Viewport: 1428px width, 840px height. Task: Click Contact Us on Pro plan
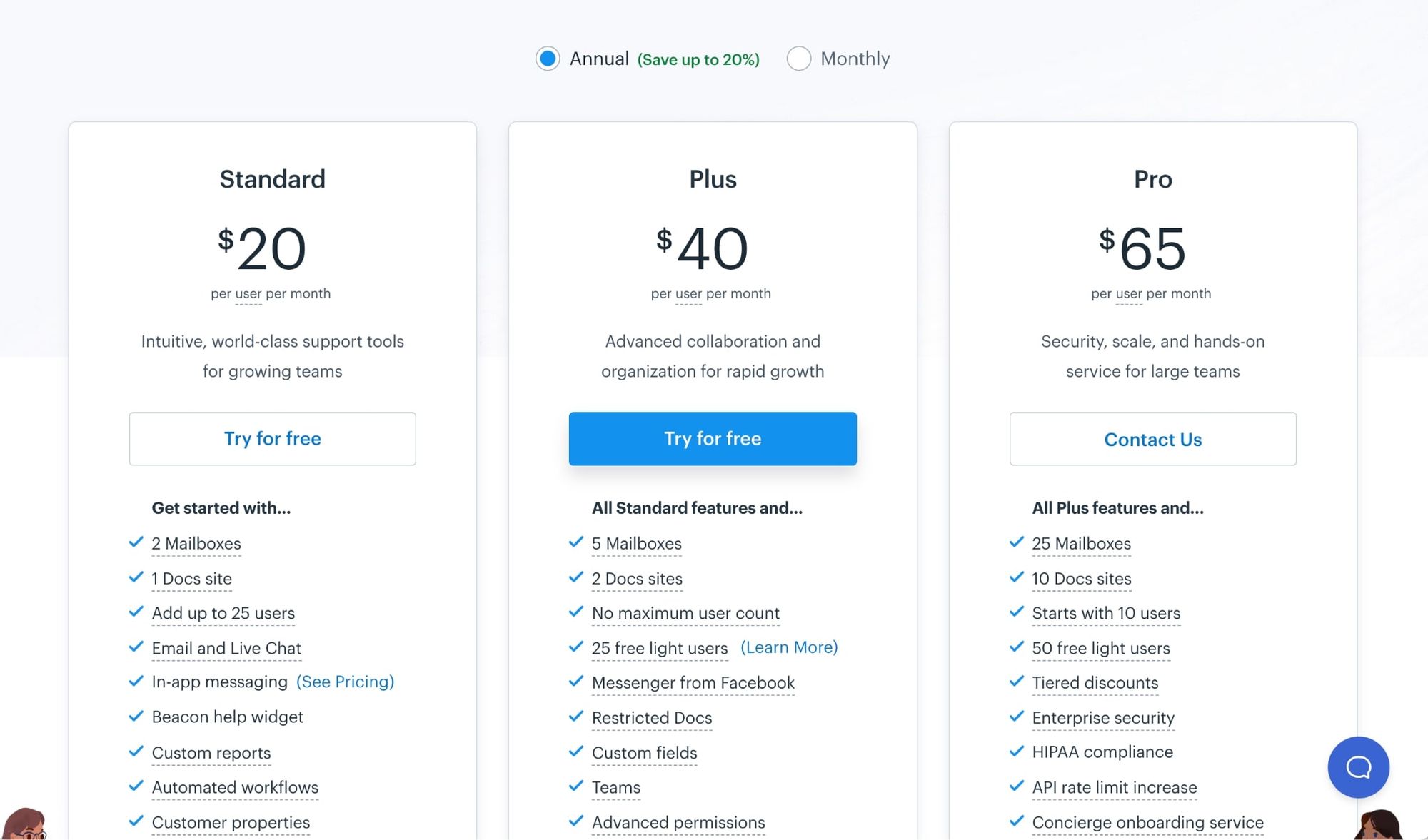click(x=1152, y=438)
